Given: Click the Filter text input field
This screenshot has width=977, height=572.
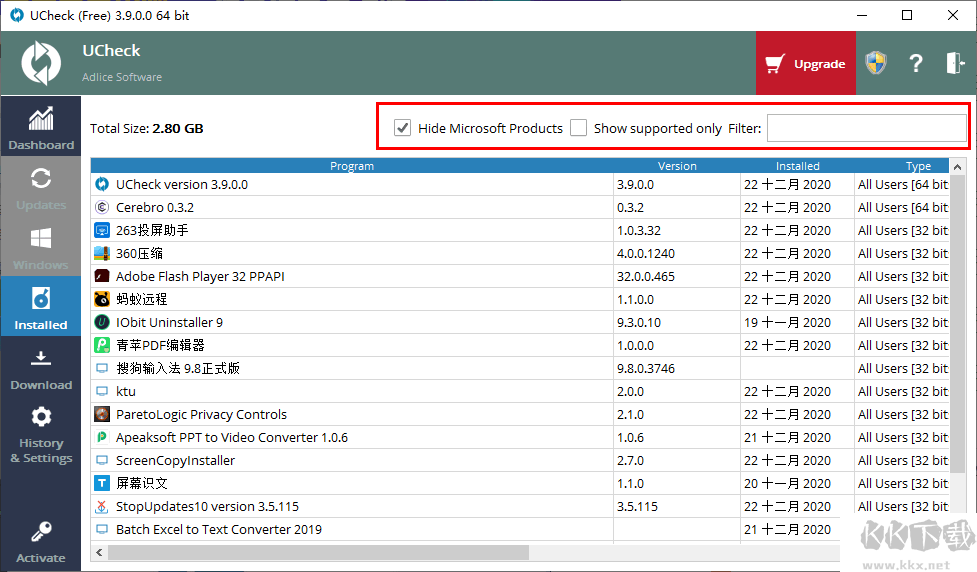Looking at the screenshot, I should click(x=866, y=128).
